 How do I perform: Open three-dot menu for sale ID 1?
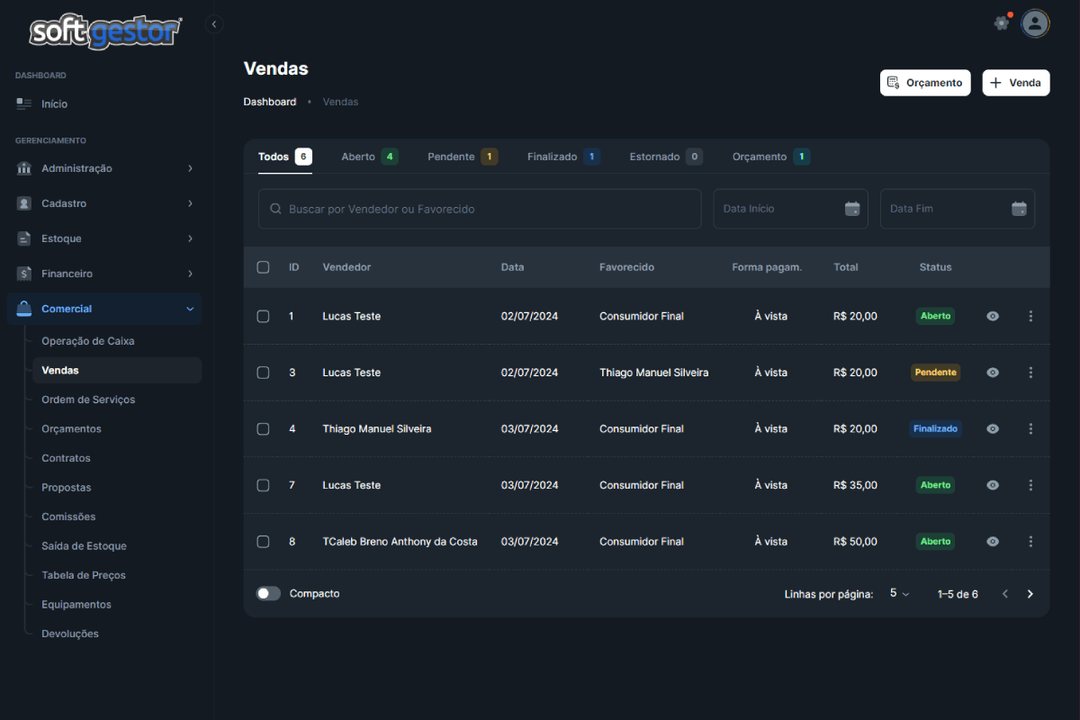point(1031,316)
